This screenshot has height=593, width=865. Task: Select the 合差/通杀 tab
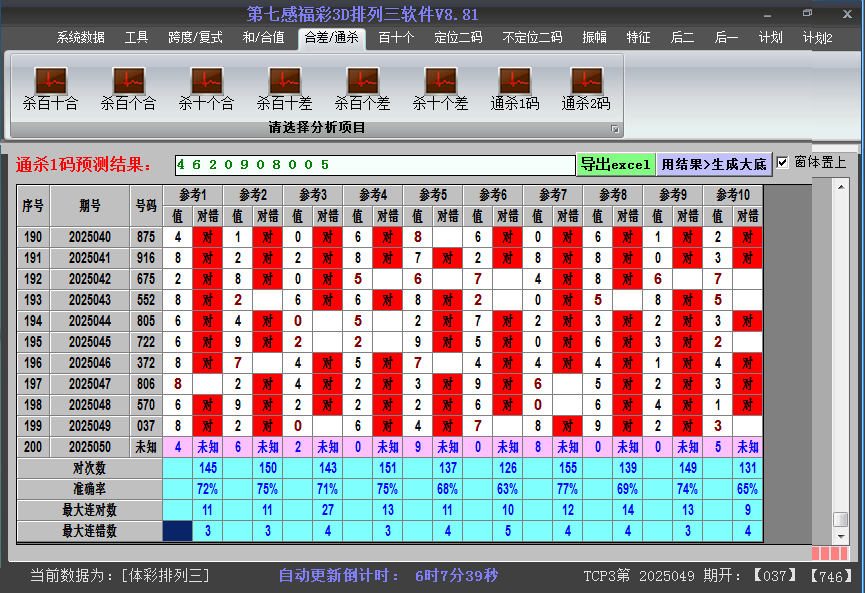coord(332,38)
